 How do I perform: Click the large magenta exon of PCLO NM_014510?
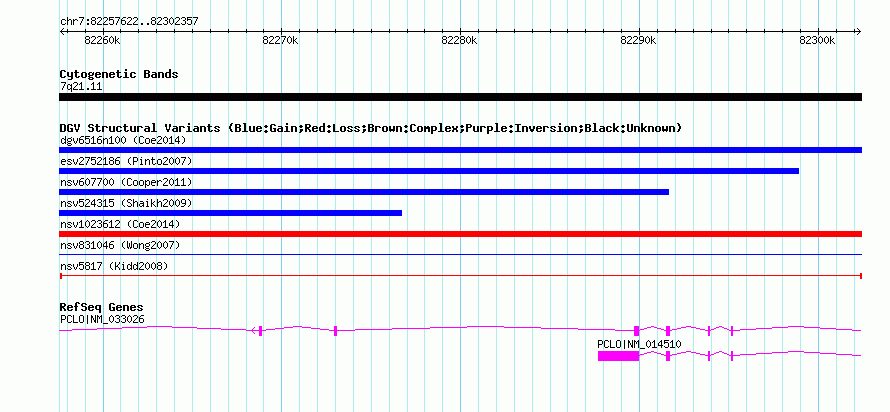point(619,356)
